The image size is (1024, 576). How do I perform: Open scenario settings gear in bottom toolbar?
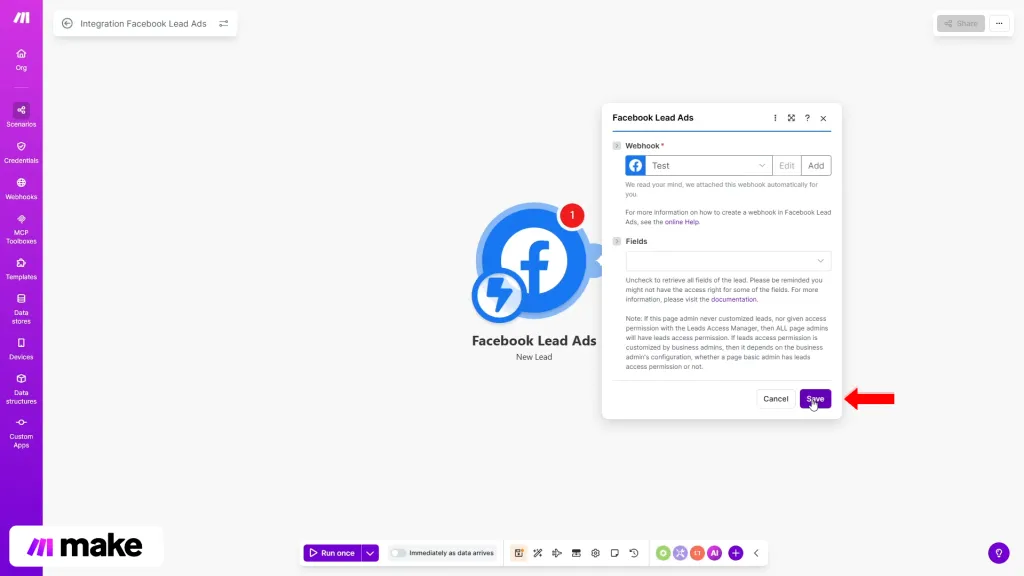pos(595,553)
